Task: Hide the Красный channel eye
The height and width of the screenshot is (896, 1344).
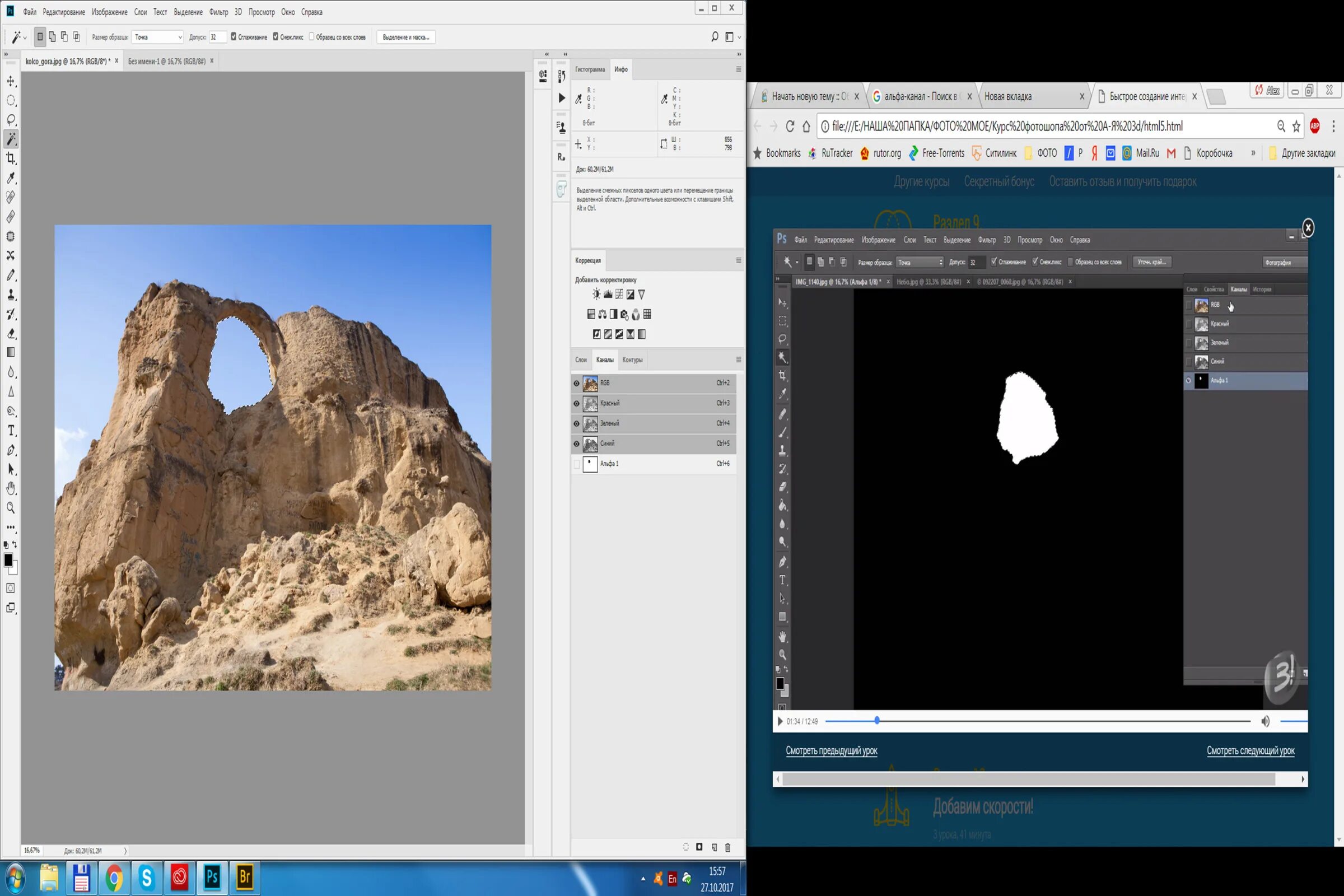Action: (x=577, y=403)
